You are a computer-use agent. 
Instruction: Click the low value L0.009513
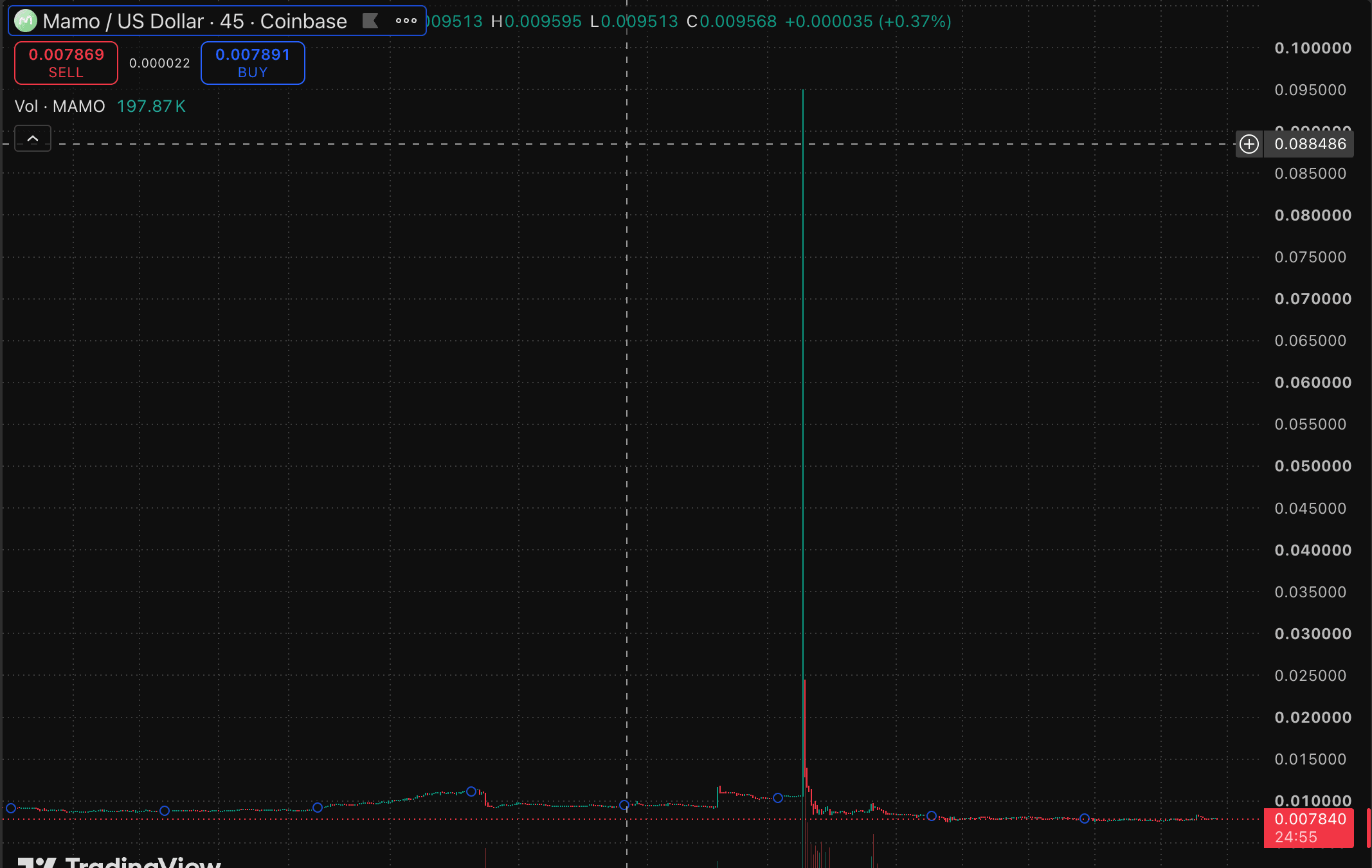click(x=634, y=21)
